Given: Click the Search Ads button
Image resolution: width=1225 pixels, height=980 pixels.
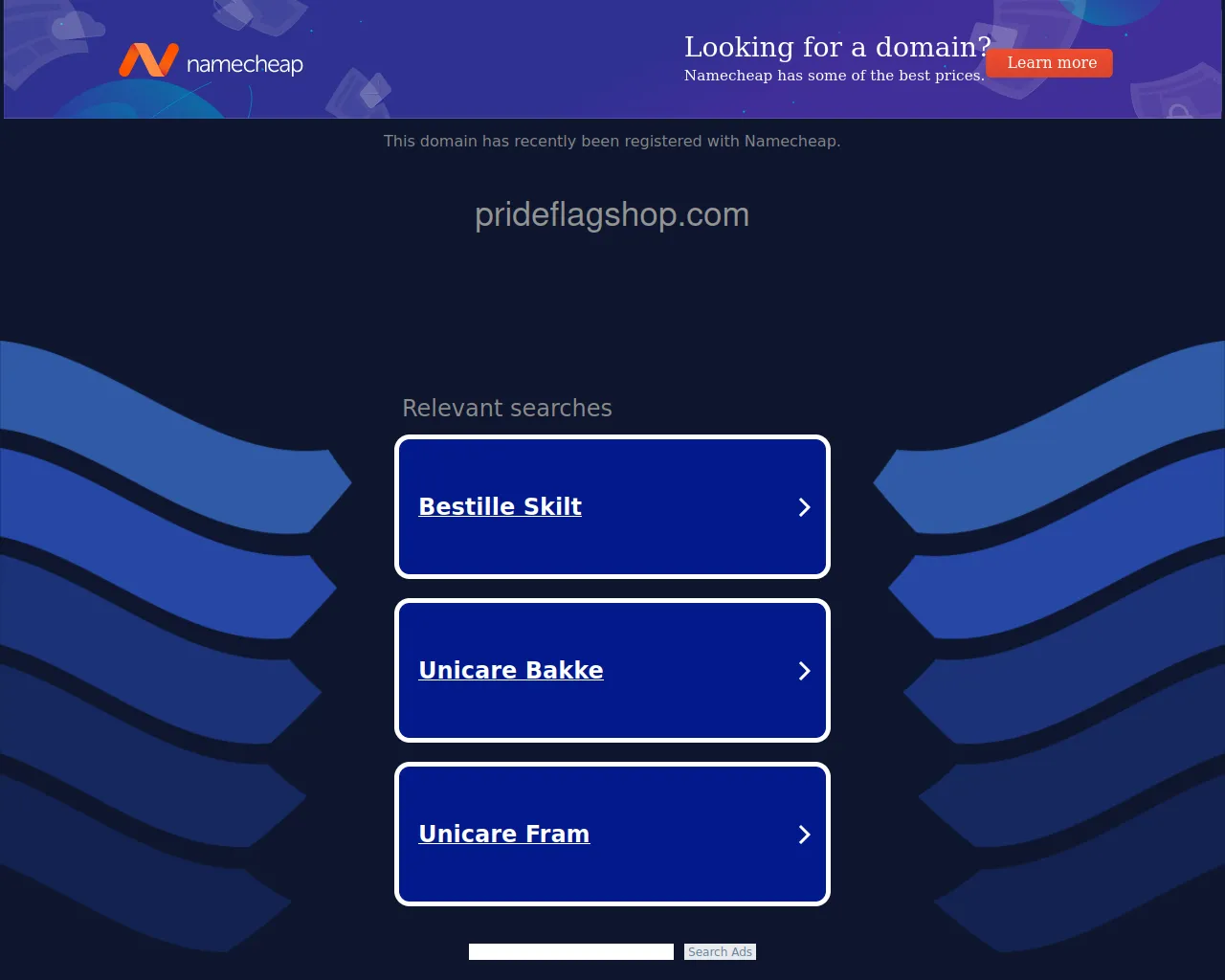Looking at the screenshot, I should (720, 951).
